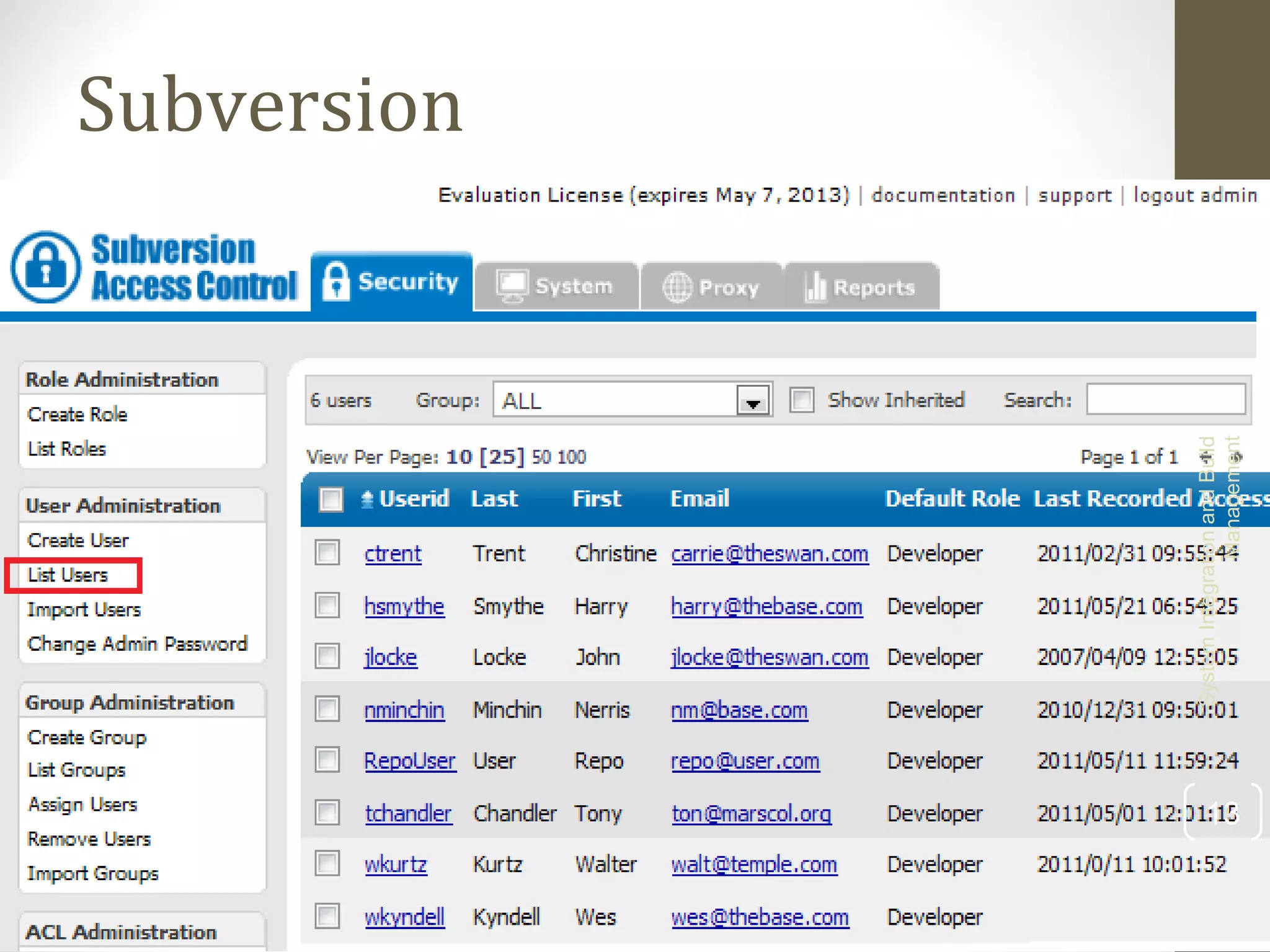Set view per page to 10
The image size is (1270, 952).
pos(460,457)
